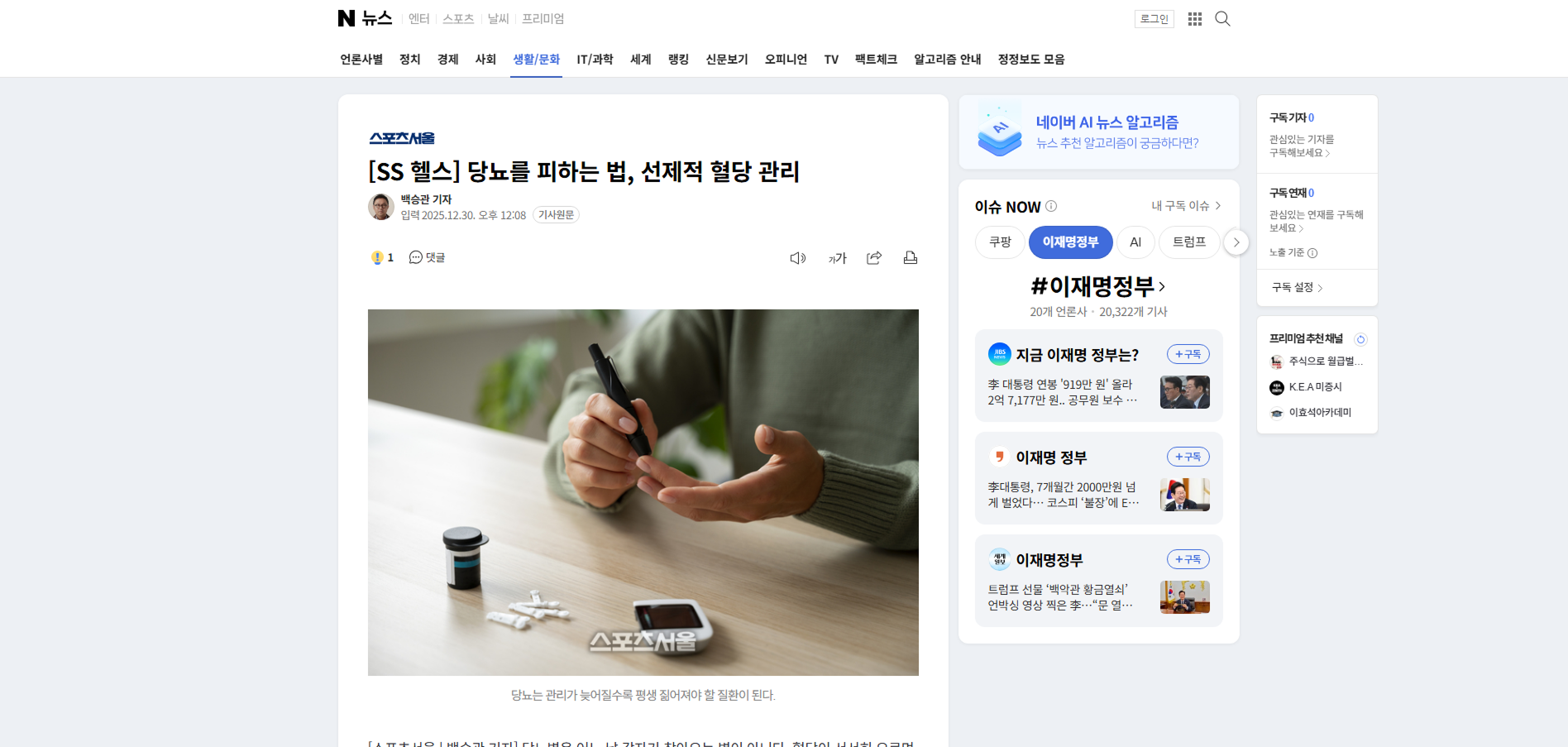Viewport: 1568px width, 747px height.
Task: Play article audio with speaker icon
Action: 797,258
